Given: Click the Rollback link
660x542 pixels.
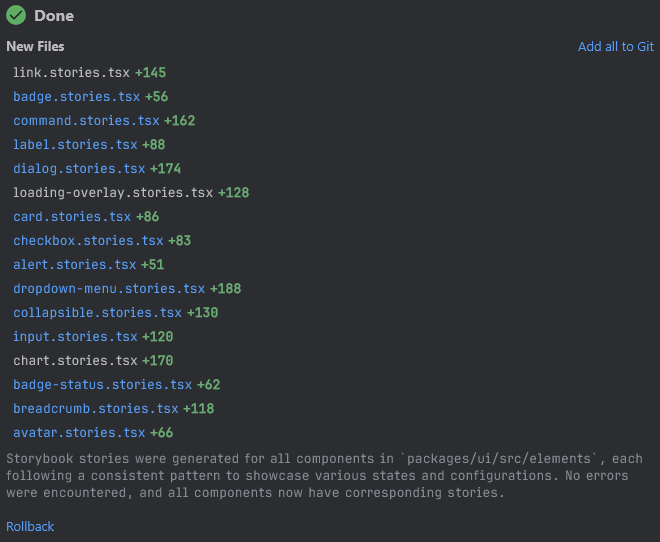Looking at the screenshot, I should (x=30, y=526).
